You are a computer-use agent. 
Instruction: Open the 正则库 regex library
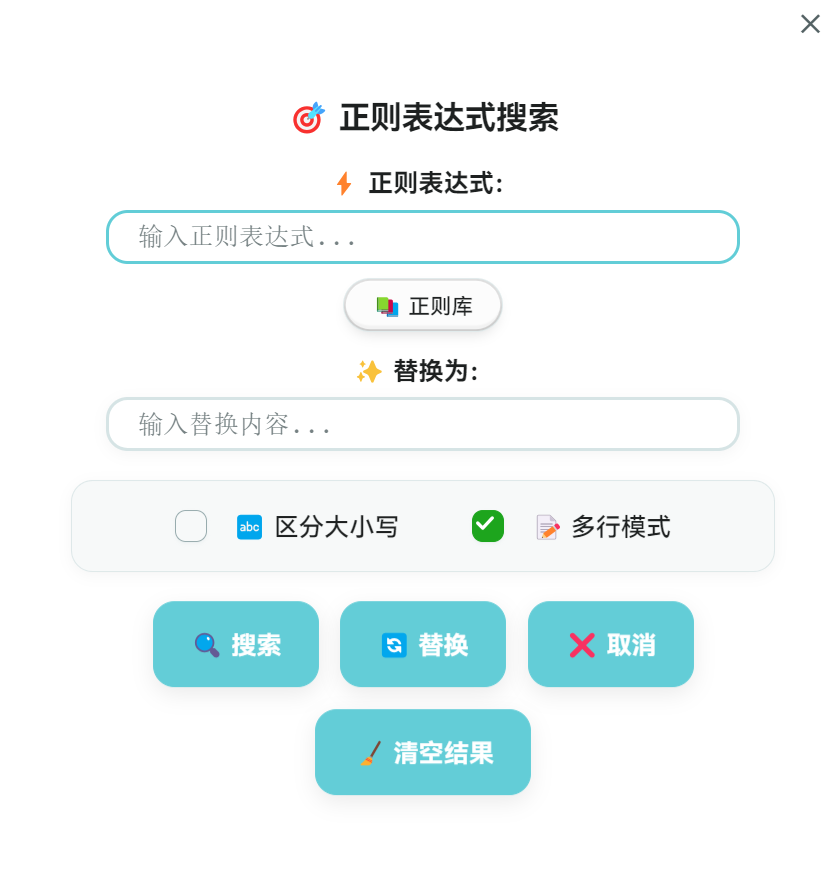pyautogui.click(x=423, y=306)
